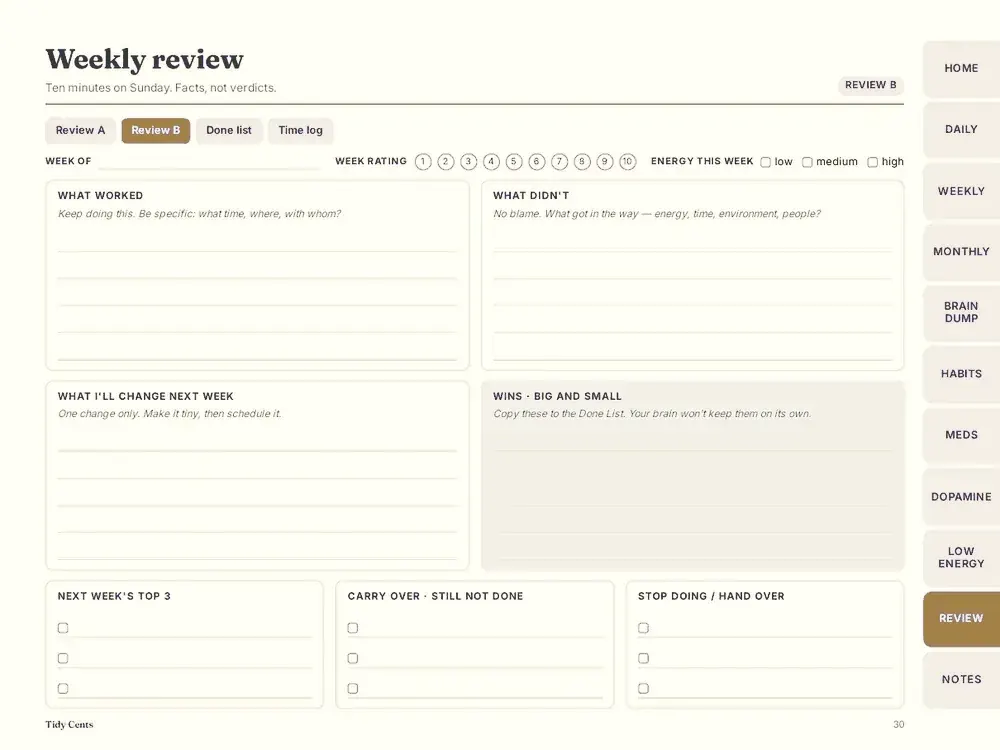Click into the What Didn't writing box
Image resolution: width=1000 pixels, height=750 pixels.
[693, 276]
